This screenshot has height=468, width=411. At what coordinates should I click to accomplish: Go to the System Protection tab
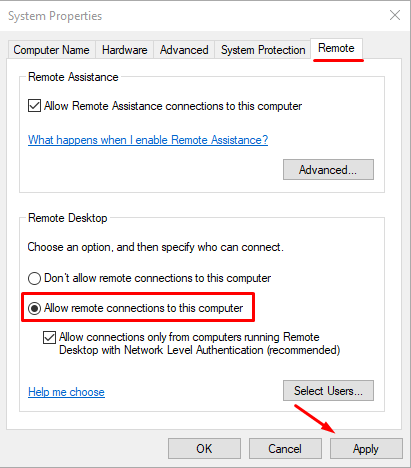point(263,50)
